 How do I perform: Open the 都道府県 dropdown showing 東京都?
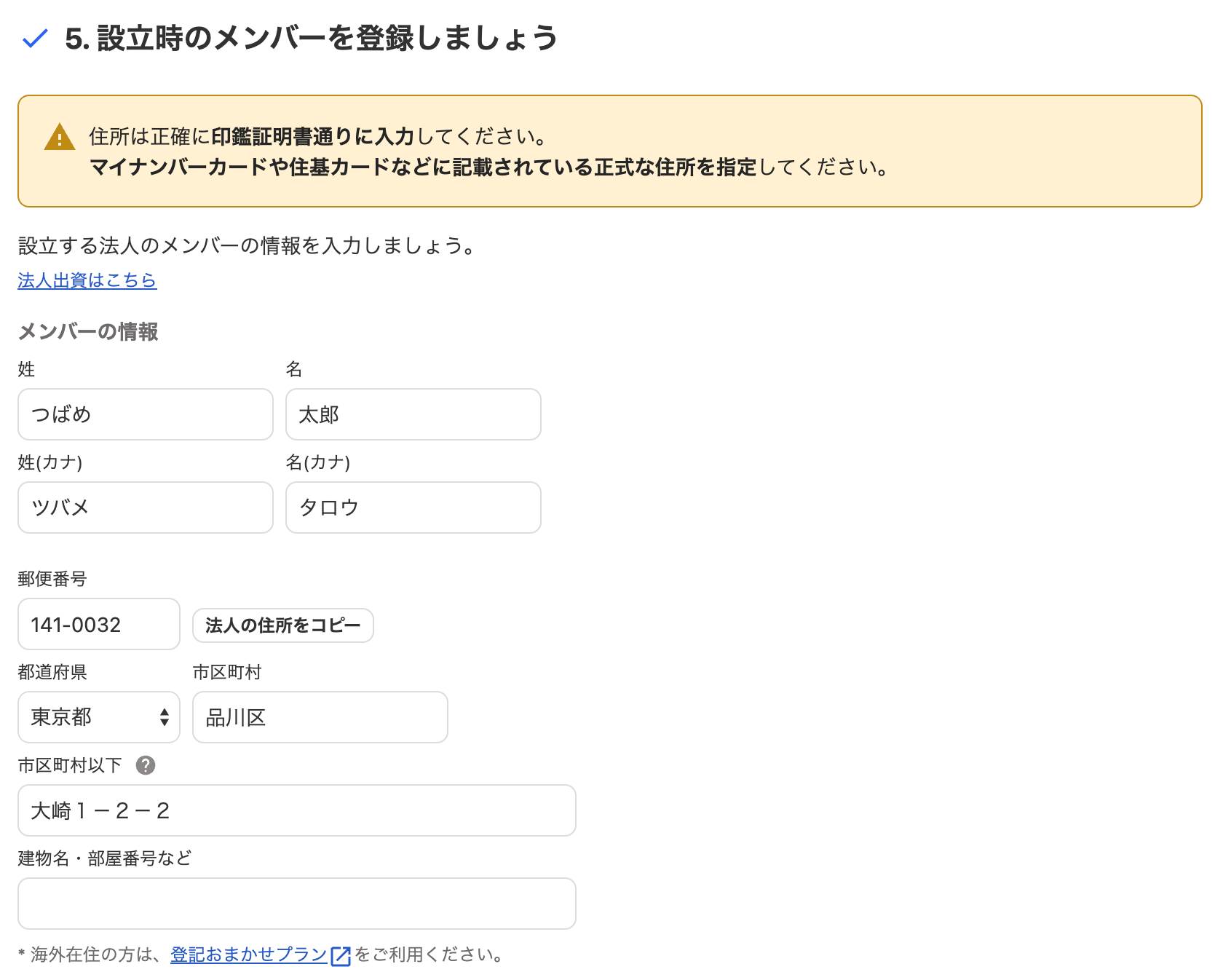pyautogui.click(x=99, y=717)
